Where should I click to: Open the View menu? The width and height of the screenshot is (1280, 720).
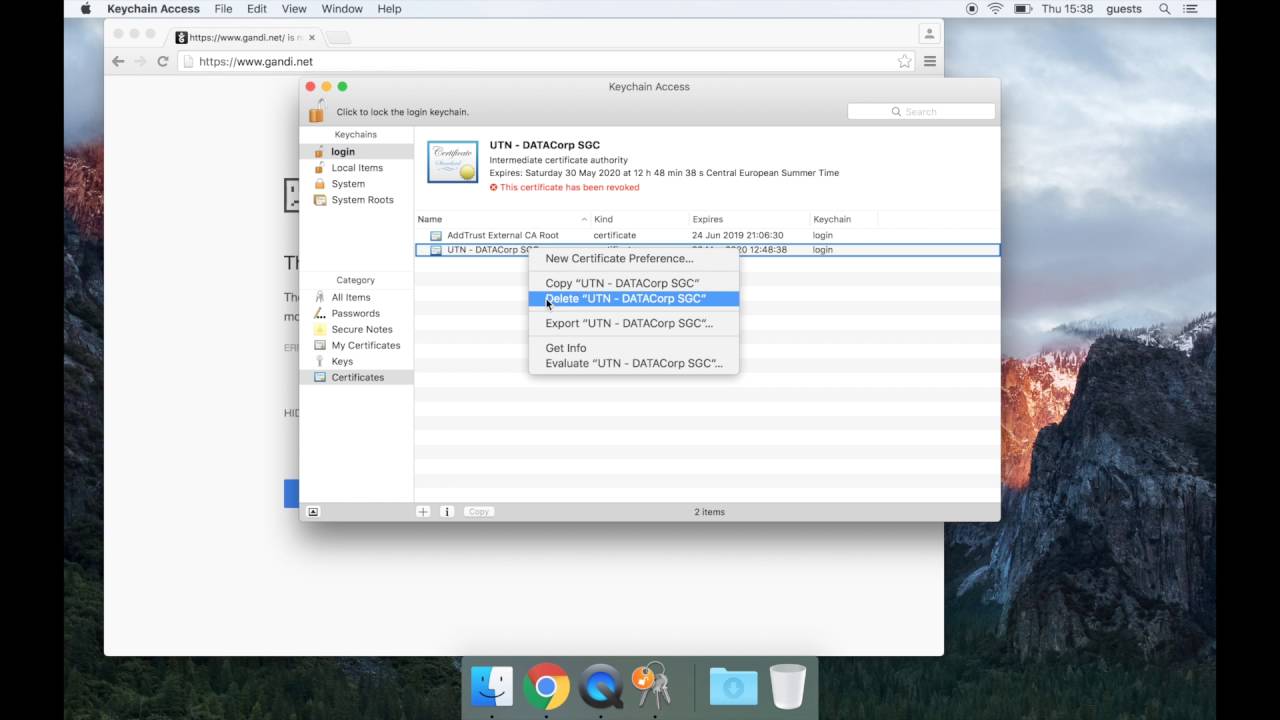[294, 9]
